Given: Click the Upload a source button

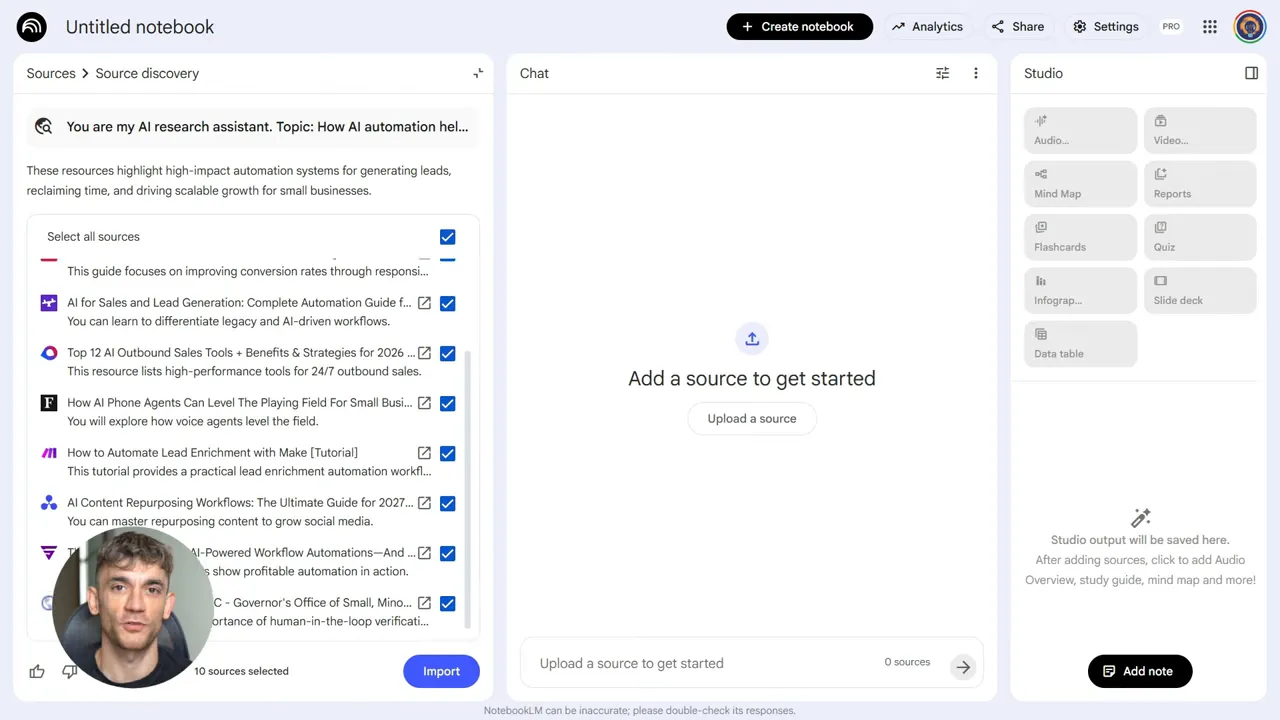Looking at the screenshot, I should click(x=752, y=419).
